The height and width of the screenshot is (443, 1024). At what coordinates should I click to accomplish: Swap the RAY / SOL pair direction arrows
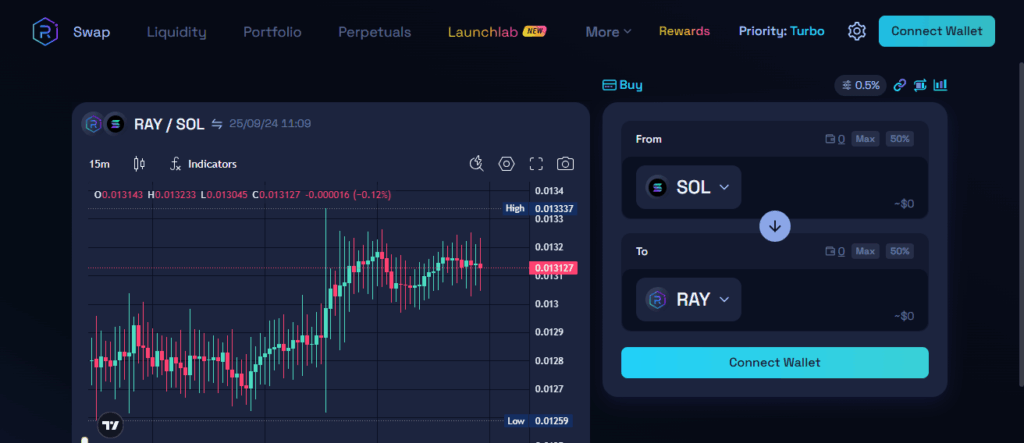click(x=217, y=124)
